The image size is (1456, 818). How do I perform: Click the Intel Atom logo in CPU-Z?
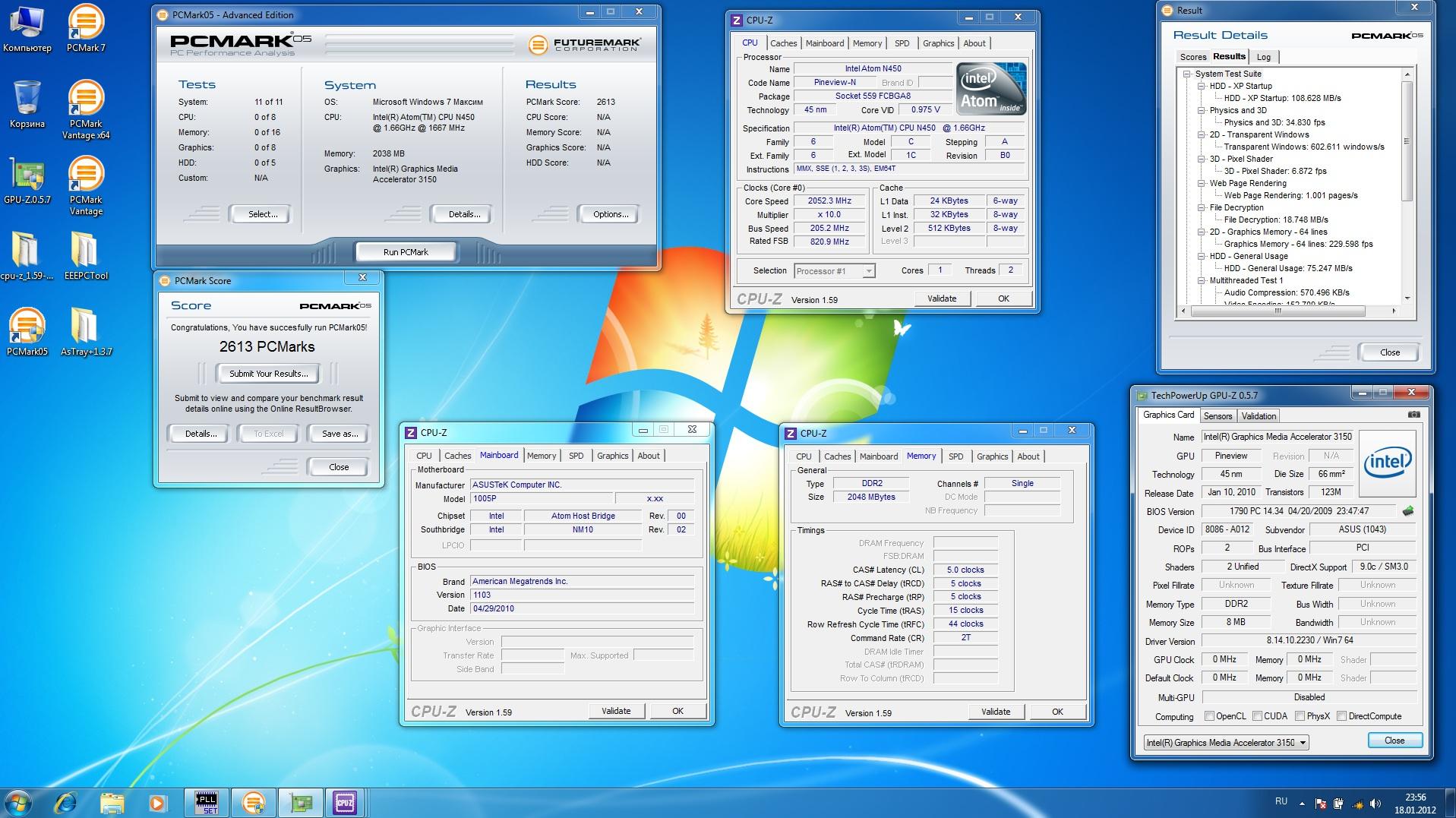pyautogui.click(x=991, y=88)
